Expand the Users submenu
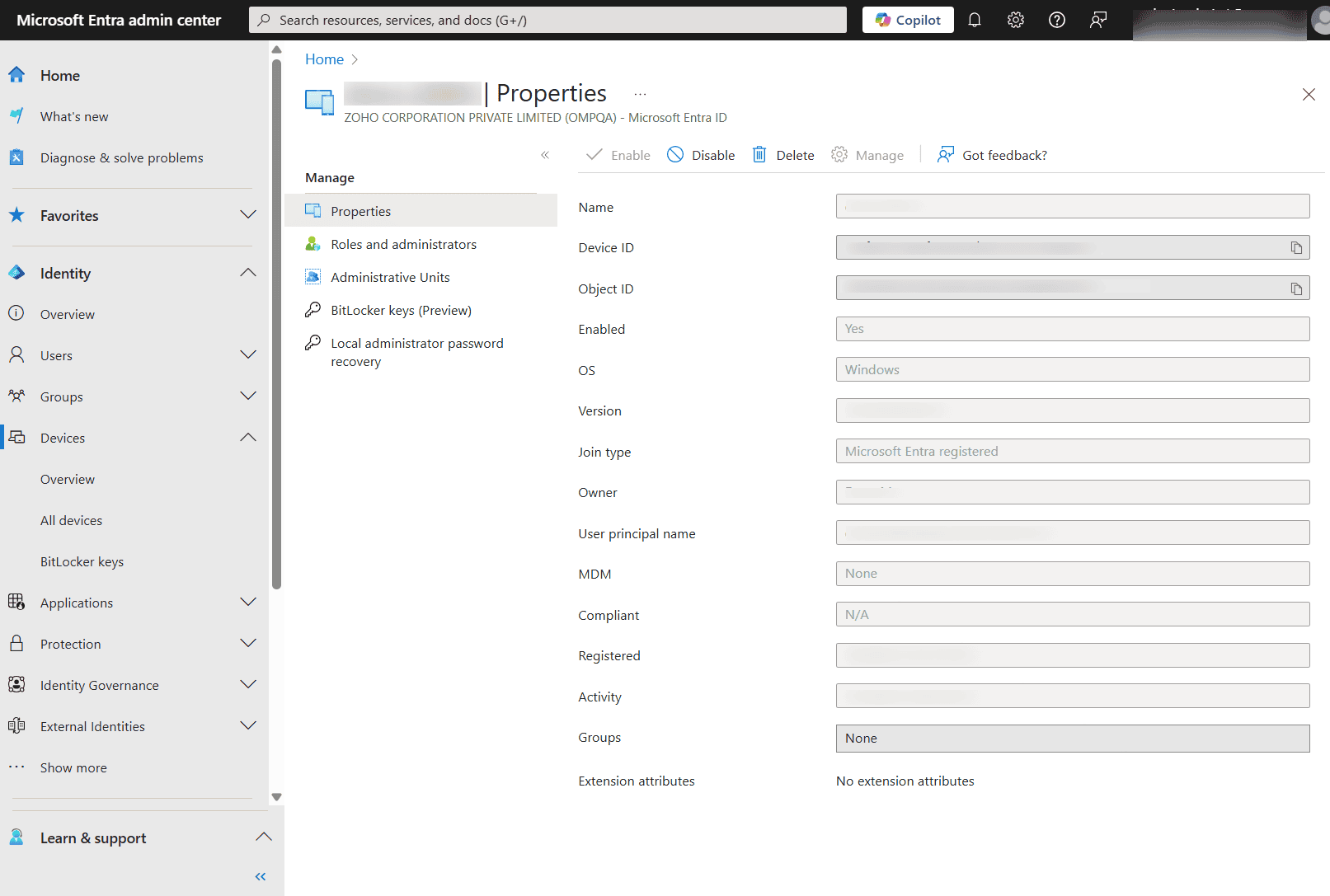 248,355
